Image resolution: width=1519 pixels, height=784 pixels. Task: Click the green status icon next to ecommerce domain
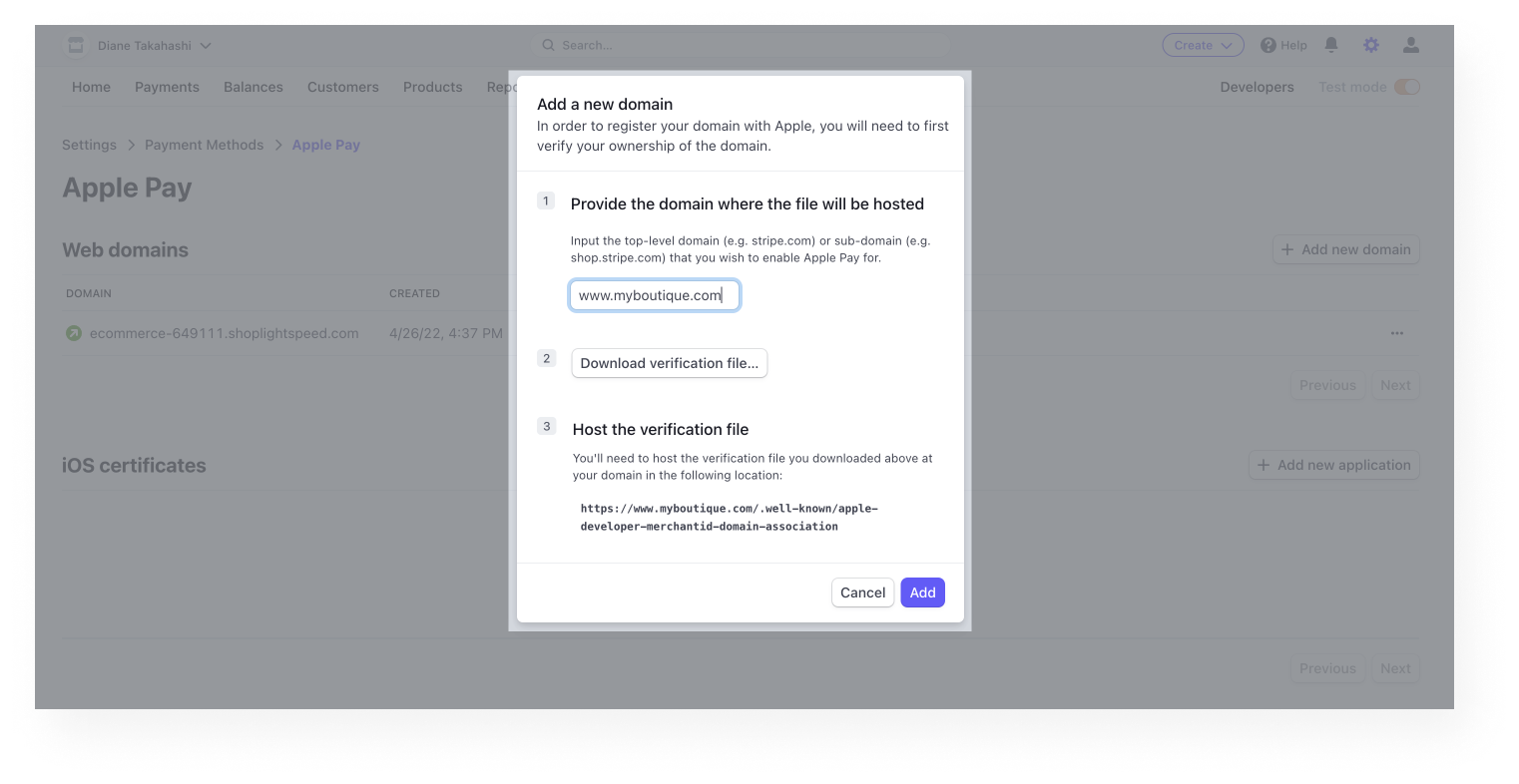[74, 332]
